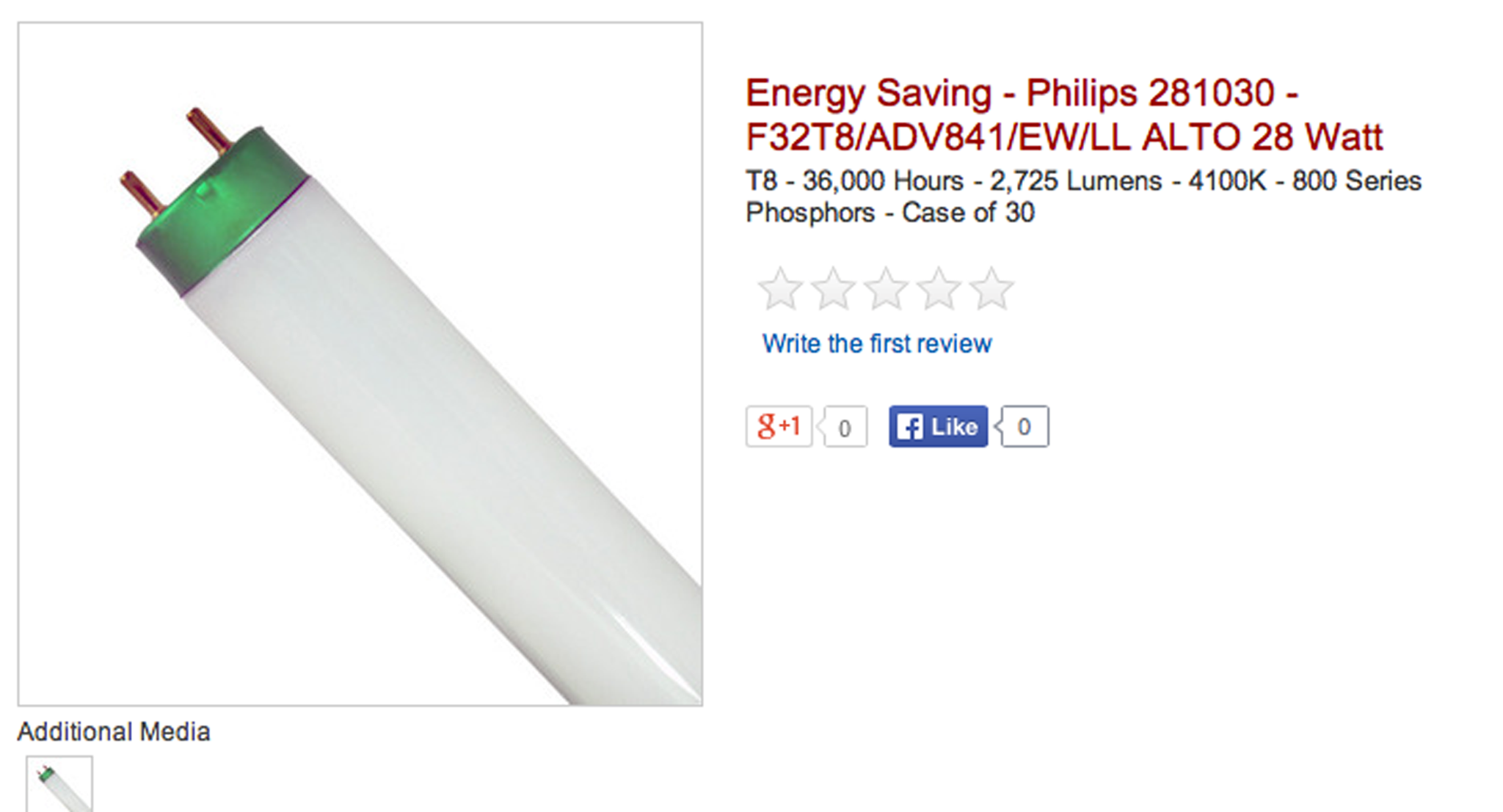This screenshot has width=1503, height=812.
Task: Open the Write the first review link
Action: [x=877, y=343]
